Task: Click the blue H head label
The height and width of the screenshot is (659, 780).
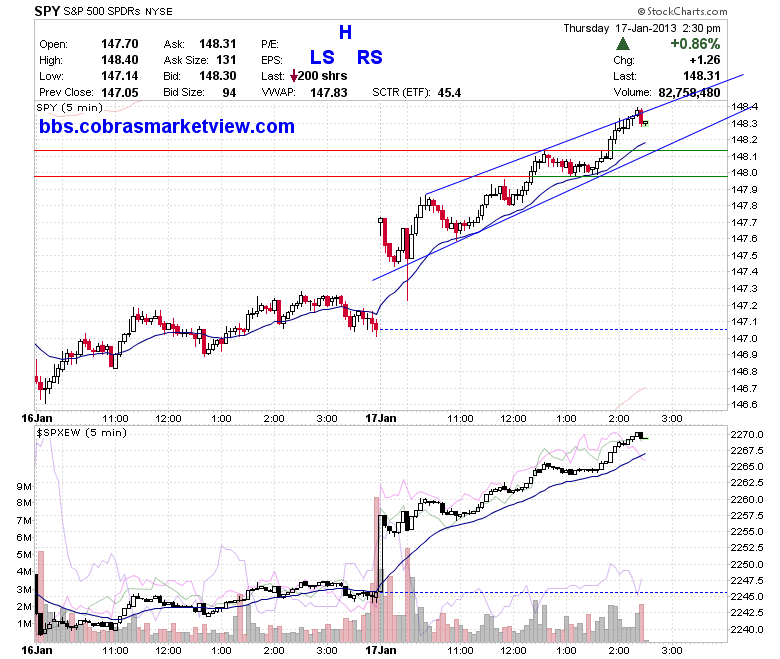Action: click(x=345, y=32)
